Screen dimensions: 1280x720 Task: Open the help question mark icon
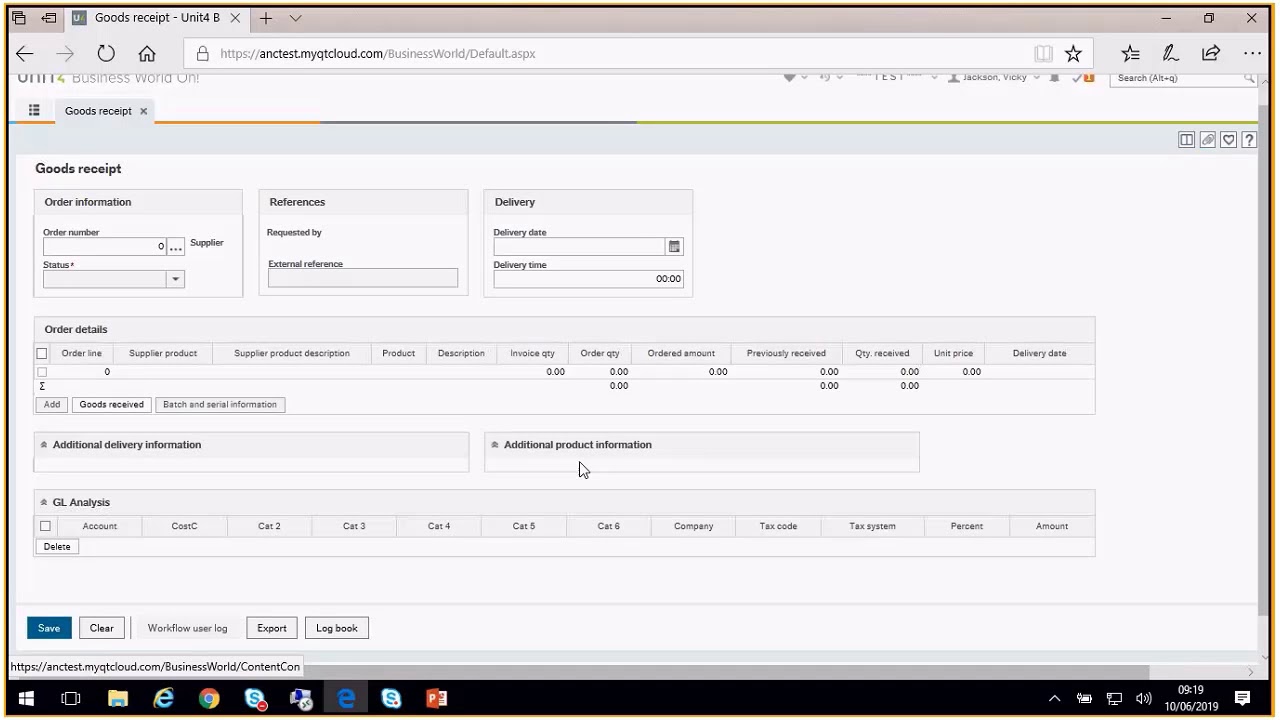coord(1249,140)
